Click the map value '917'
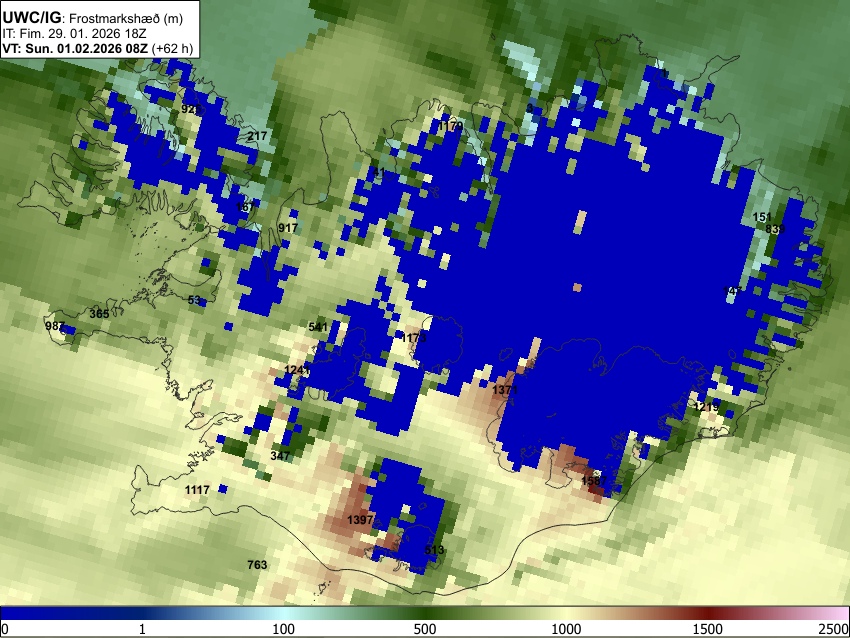This screenshot has height=638, width=850. (x=288, y=228)
